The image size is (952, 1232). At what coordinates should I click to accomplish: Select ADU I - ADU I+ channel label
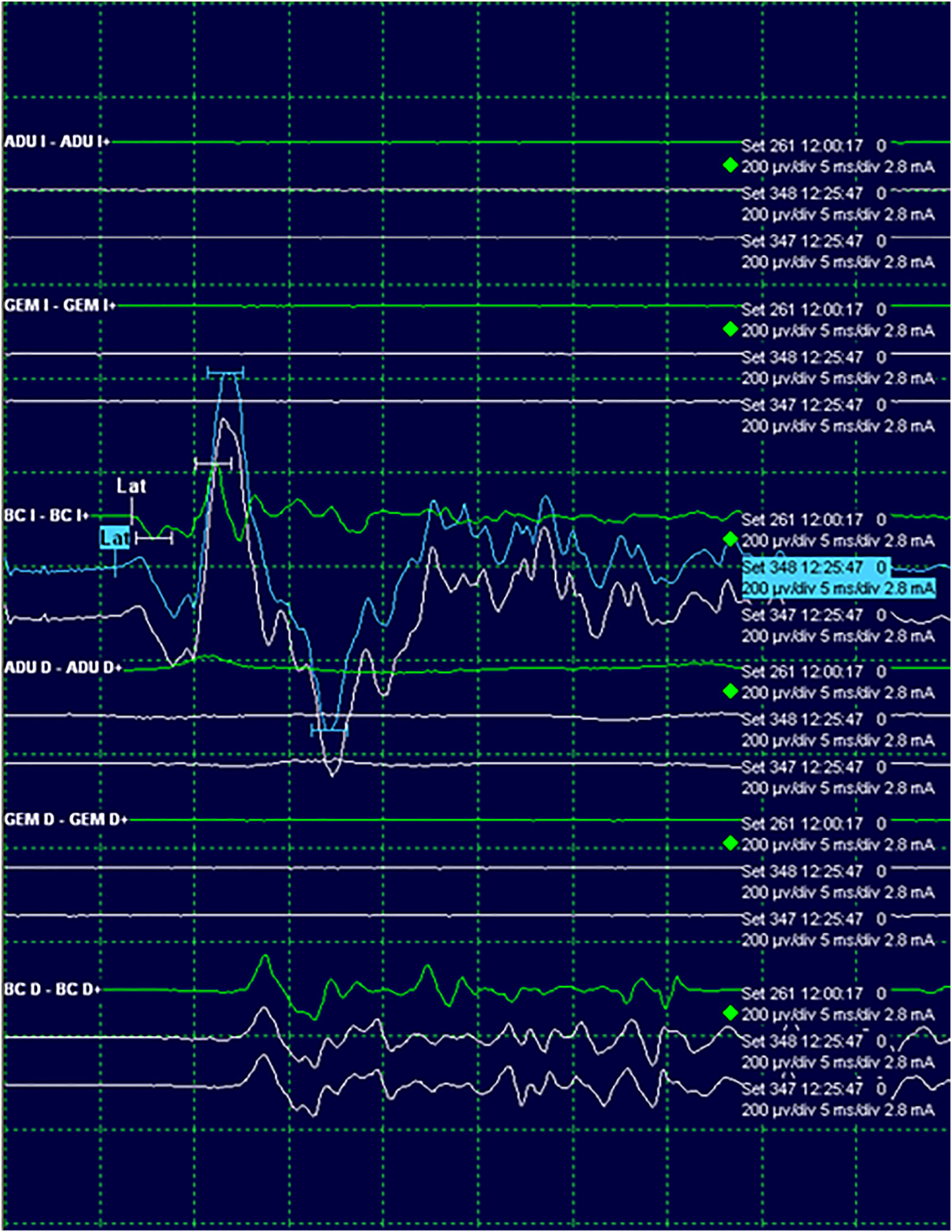(x=57, y=142)
